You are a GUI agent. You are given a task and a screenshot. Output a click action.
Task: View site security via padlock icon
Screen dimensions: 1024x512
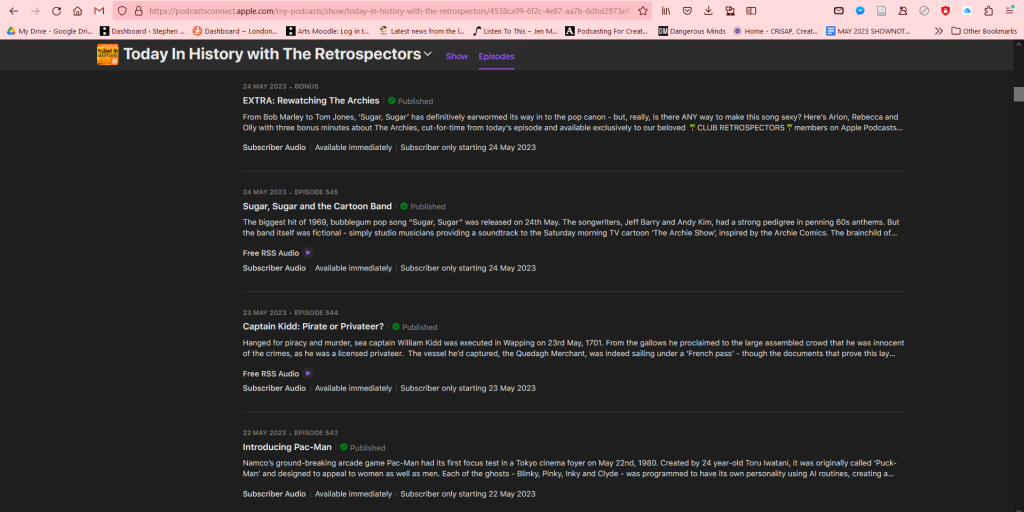point(138,11)
